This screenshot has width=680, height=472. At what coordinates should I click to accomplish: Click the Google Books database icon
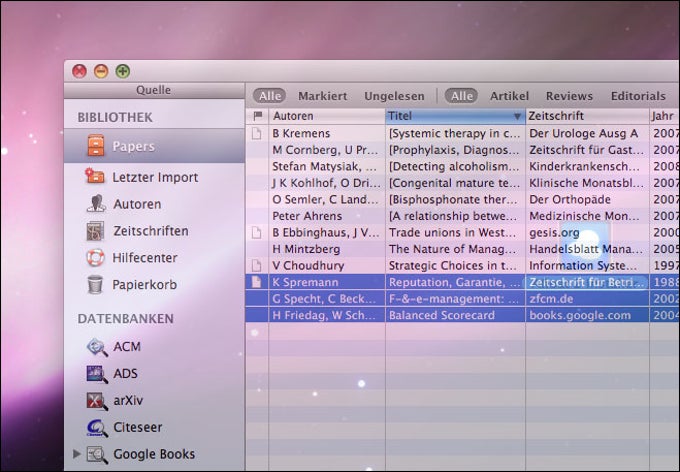coord(97,455)
